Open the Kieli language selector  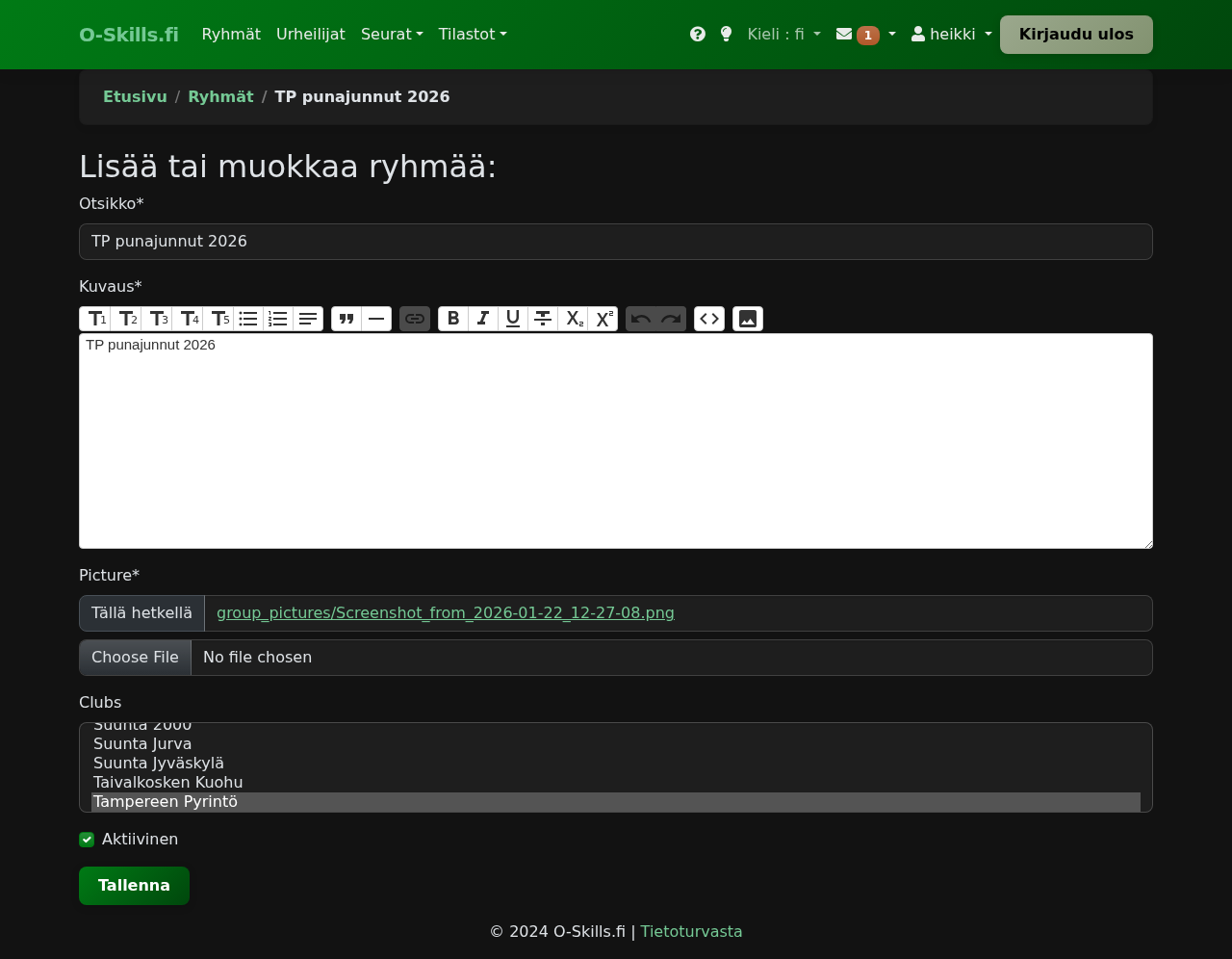pos(783,35)
